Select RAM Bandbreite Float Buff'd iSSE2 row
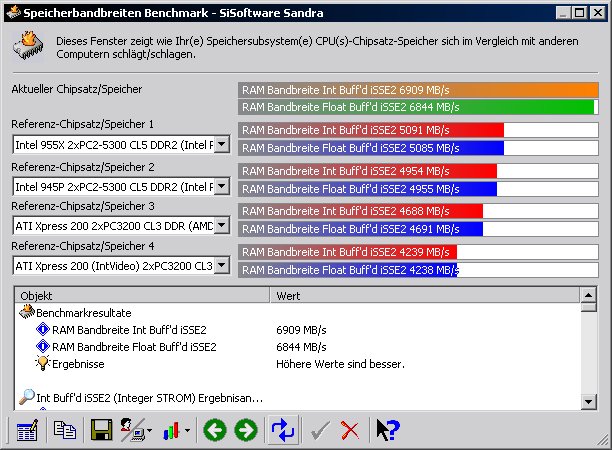612x450 pixels. click(x=134, y=347)
